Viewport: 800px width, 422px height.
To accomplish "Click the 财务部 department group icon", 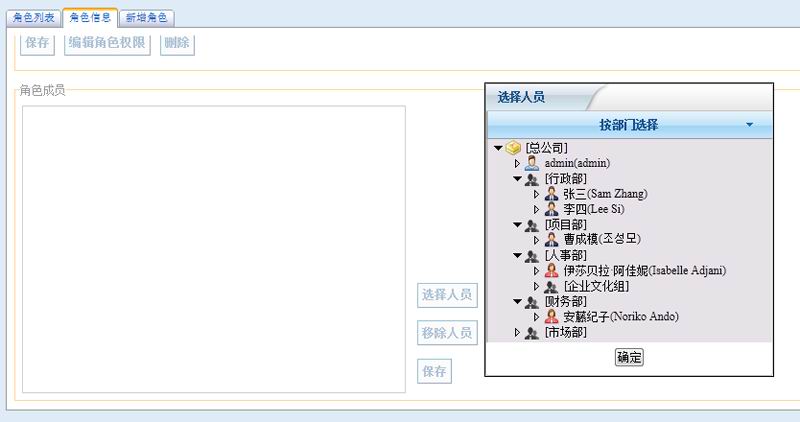I will coord(532,302).
